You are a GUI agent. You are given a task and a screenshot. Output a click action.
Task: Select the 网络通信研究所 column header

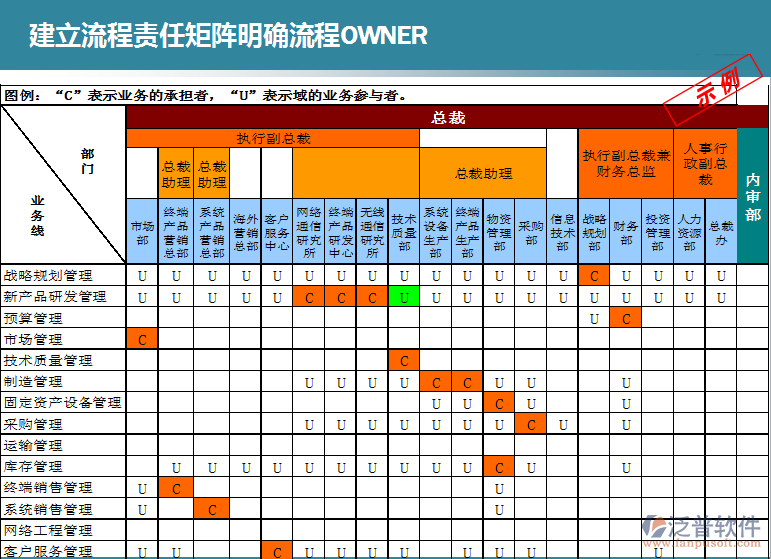(x=309, y=231)
